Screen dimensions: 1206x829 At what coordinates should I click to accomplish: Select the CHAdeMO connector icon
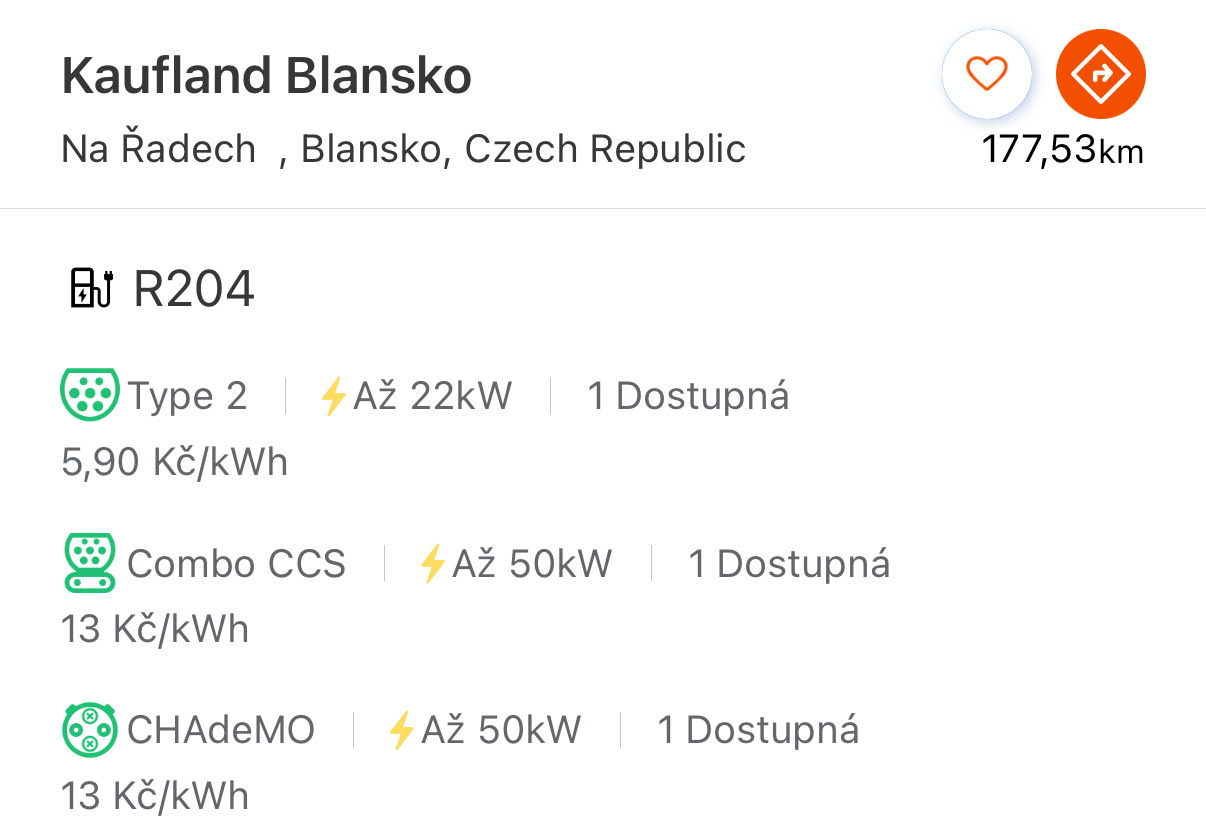point(90,729)
